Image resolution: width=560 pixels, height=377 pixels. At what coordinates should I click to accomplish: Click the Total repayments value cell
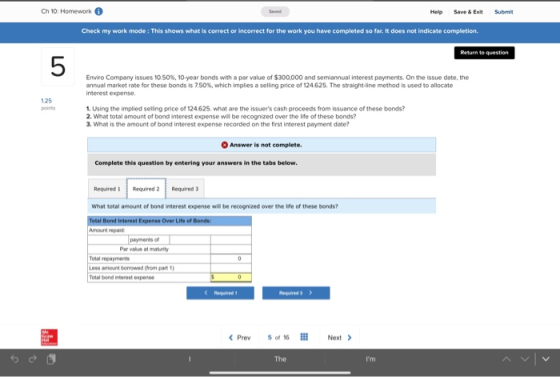(231, 258)
